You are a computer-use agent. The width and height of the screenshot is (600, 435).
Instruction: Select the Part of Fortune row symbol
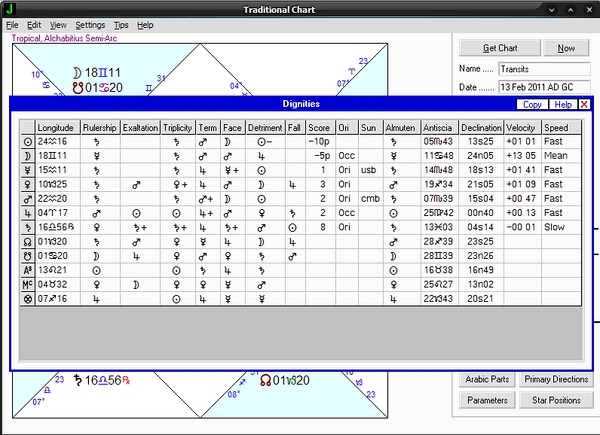[x=27, y=297]
